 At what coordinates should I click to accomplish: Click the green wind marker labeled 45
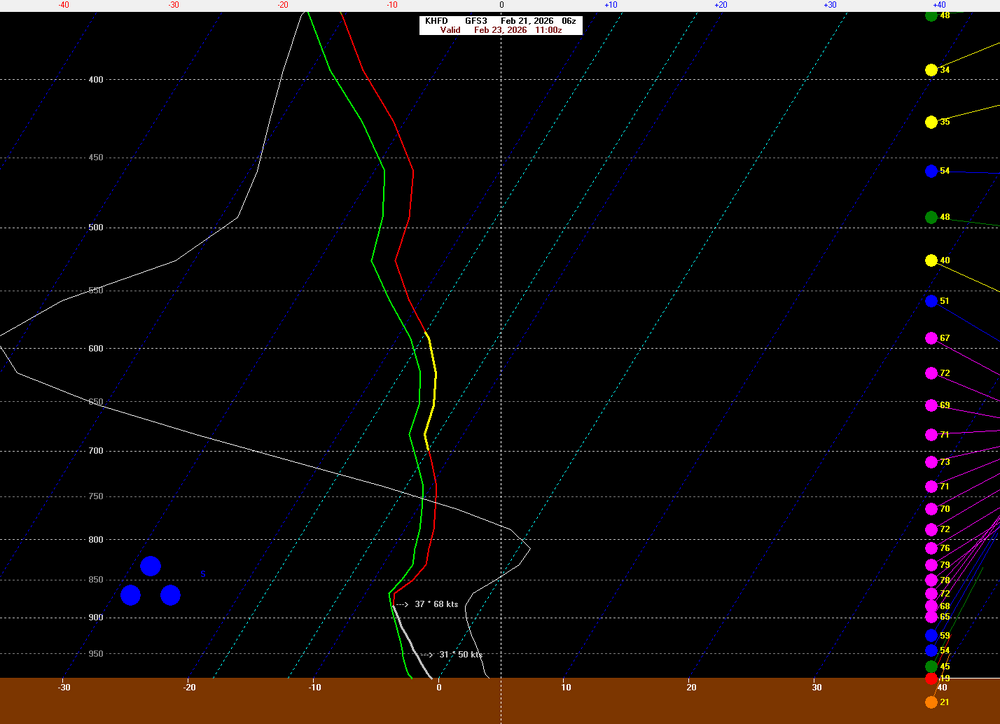point(931,666)
